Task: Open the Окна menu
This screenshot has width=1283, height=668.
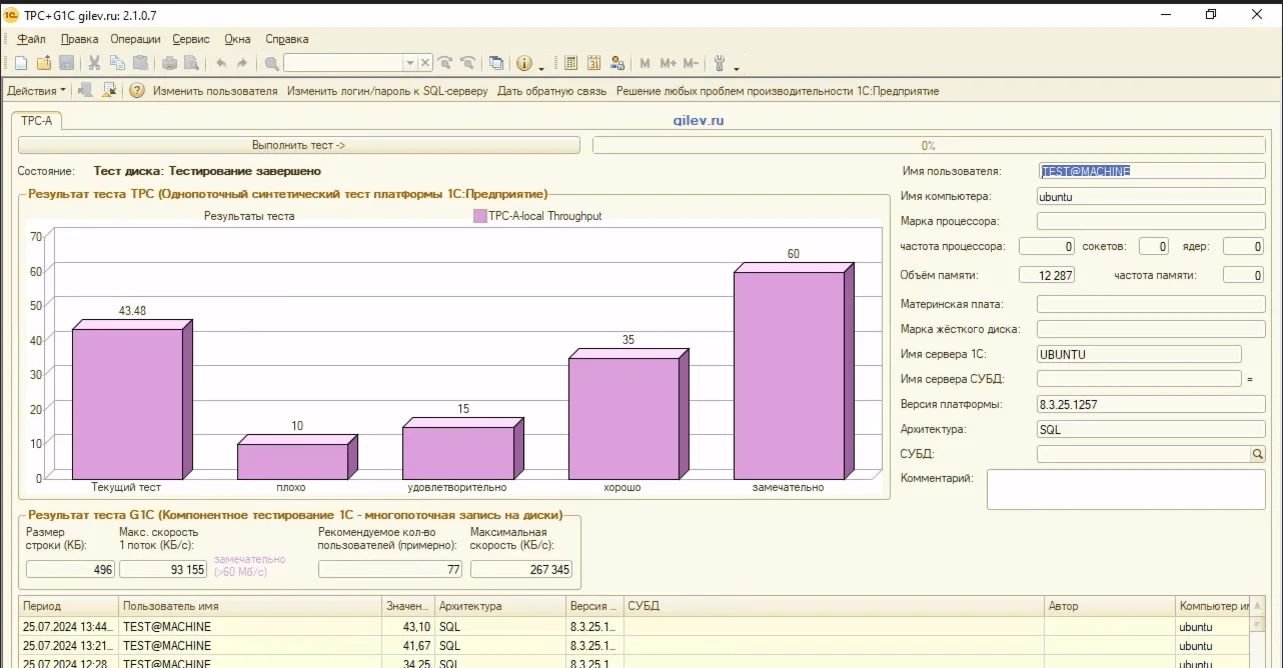Action: coord(237,39)
